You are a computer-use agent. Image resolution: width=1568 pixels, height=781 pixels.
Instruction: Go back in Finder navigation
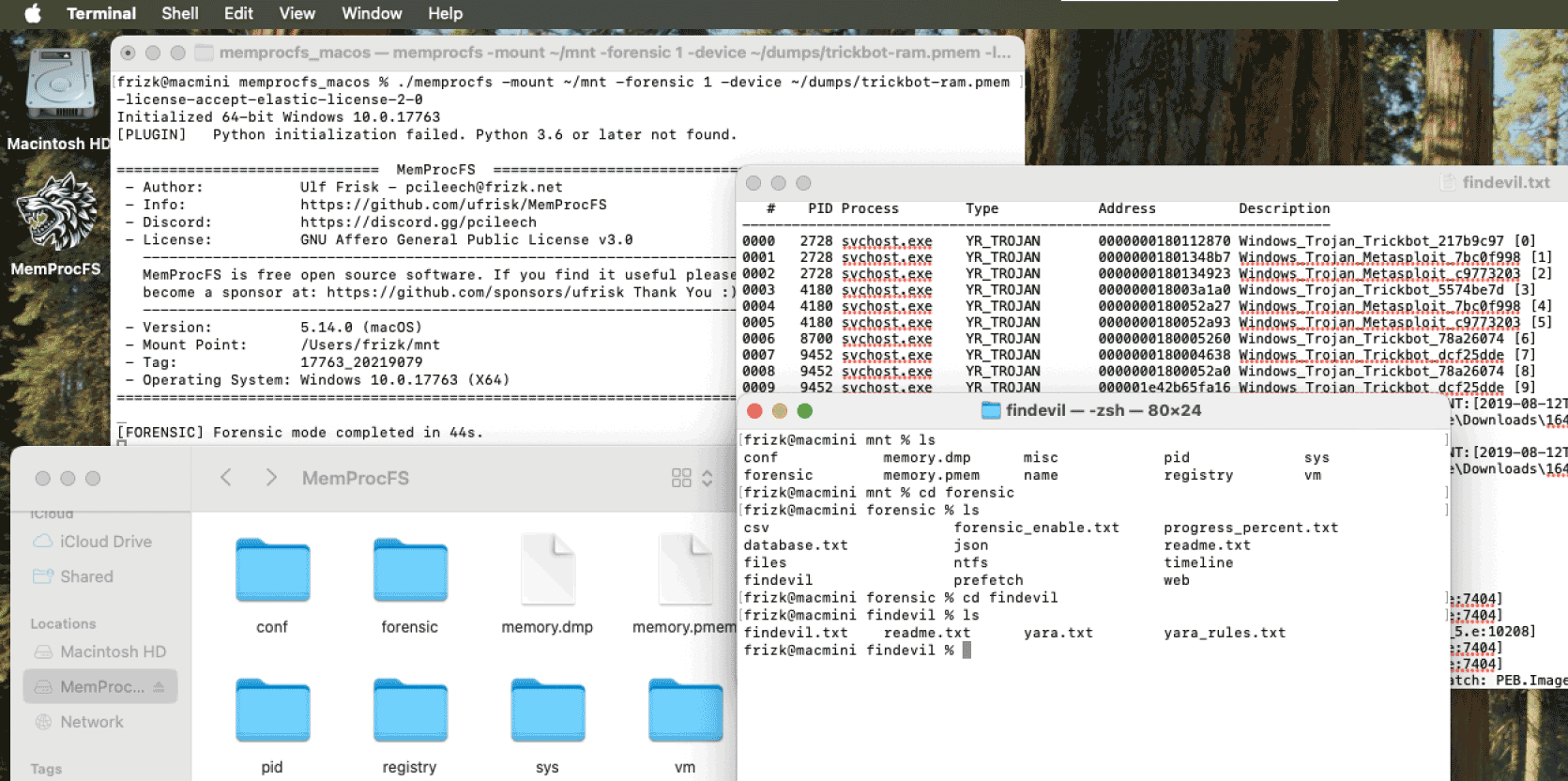226,478
